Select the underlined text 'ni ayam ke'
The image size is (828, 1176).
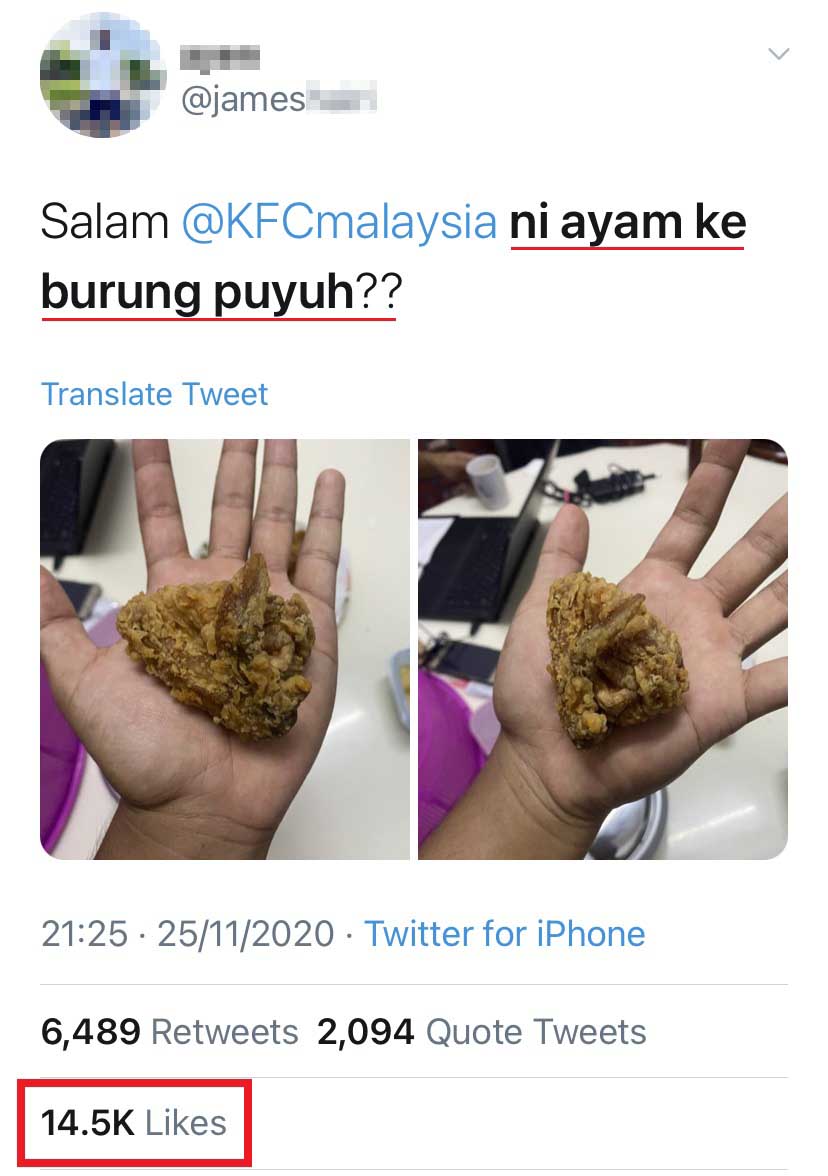[x=628, y=224]
